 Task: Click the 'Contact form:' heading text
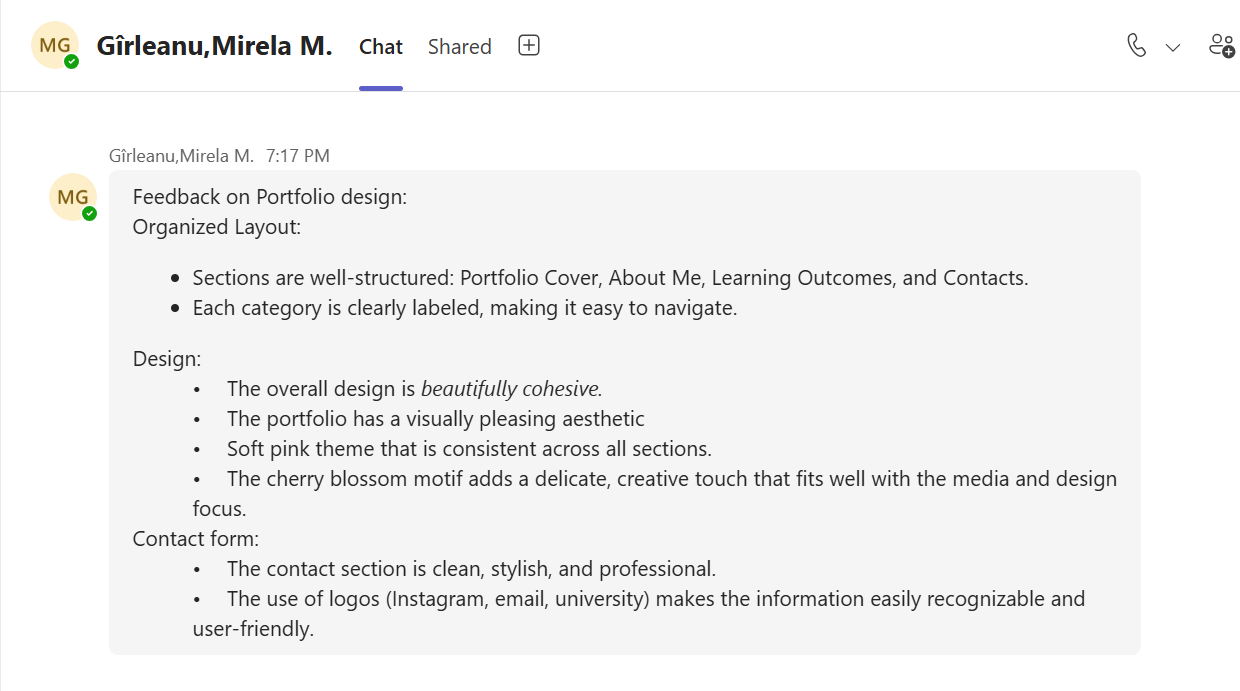(196, 539)
